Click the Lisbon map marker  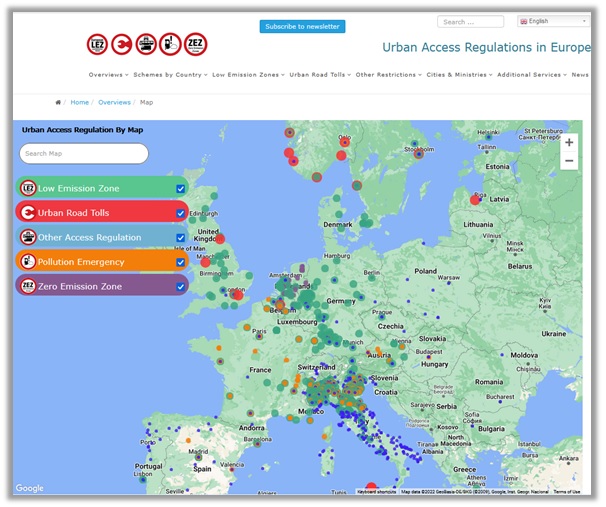point(143,480)
